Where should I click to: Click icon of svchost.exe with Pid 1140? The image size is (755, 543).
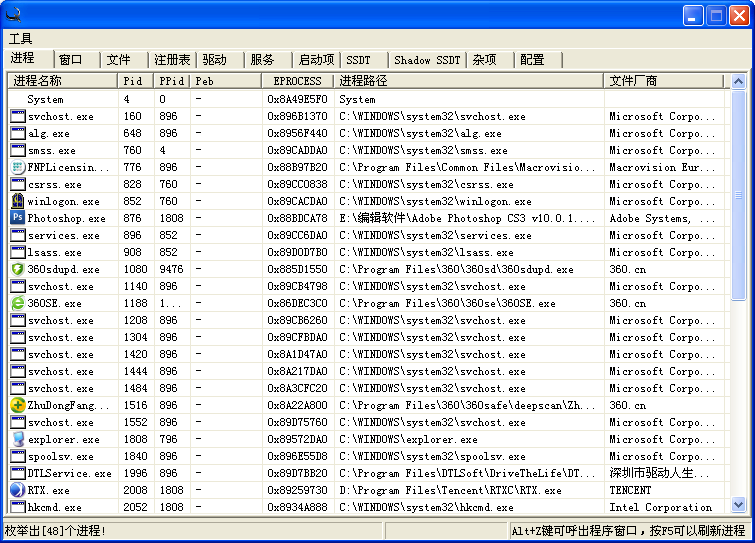click(18, 286)
